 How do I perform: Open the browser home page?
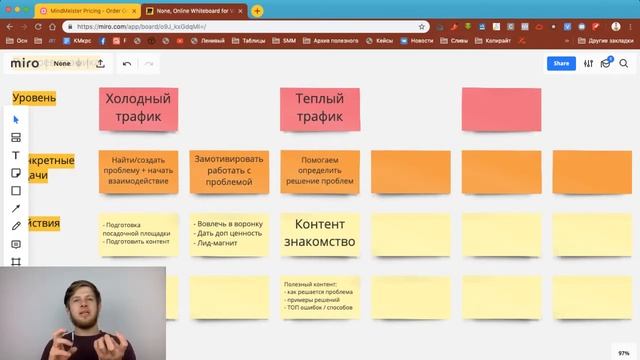[52, 27]
